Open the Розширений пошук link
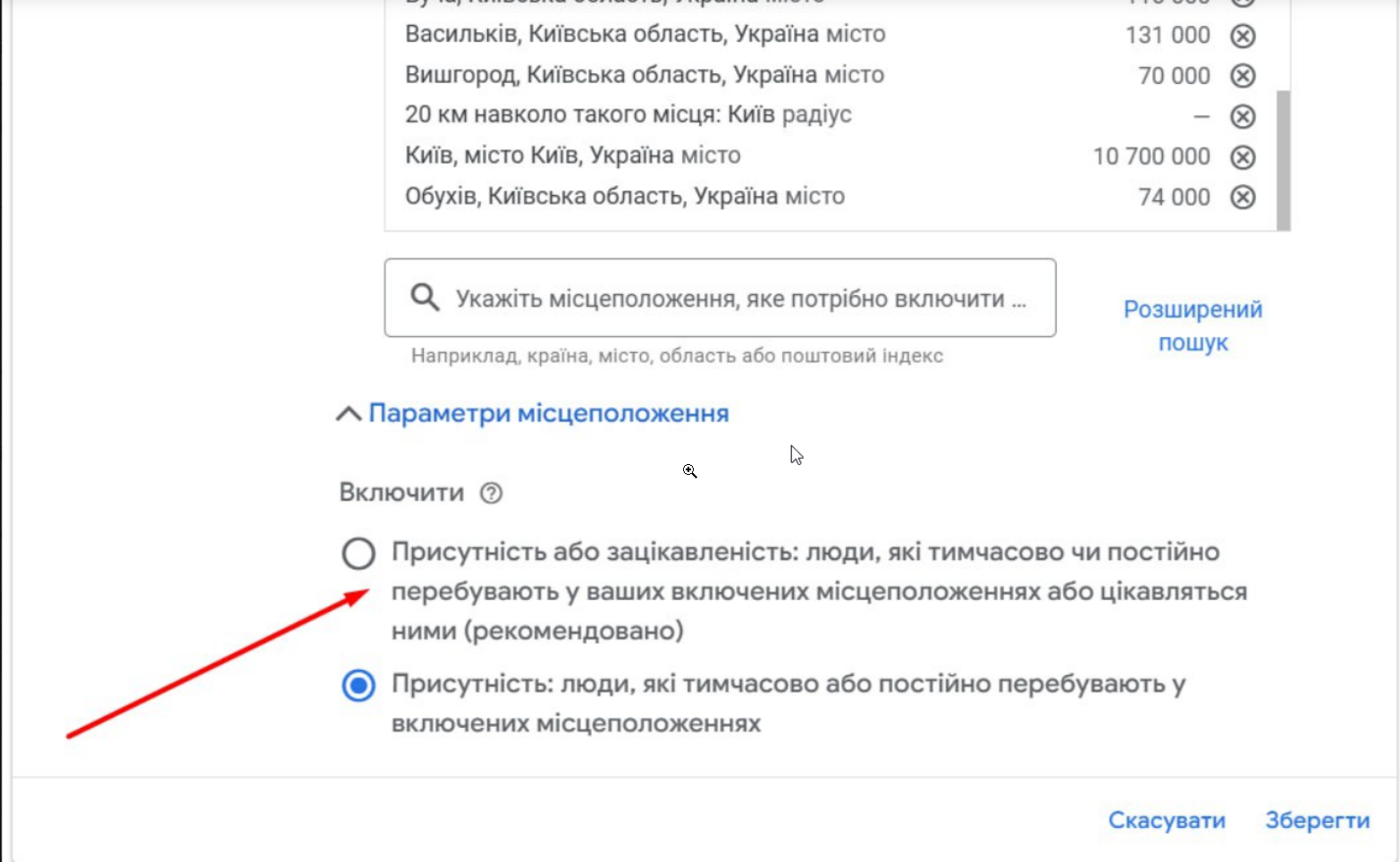Image resolution: width=1400 pixels, height=862 pixels. 1193,325
